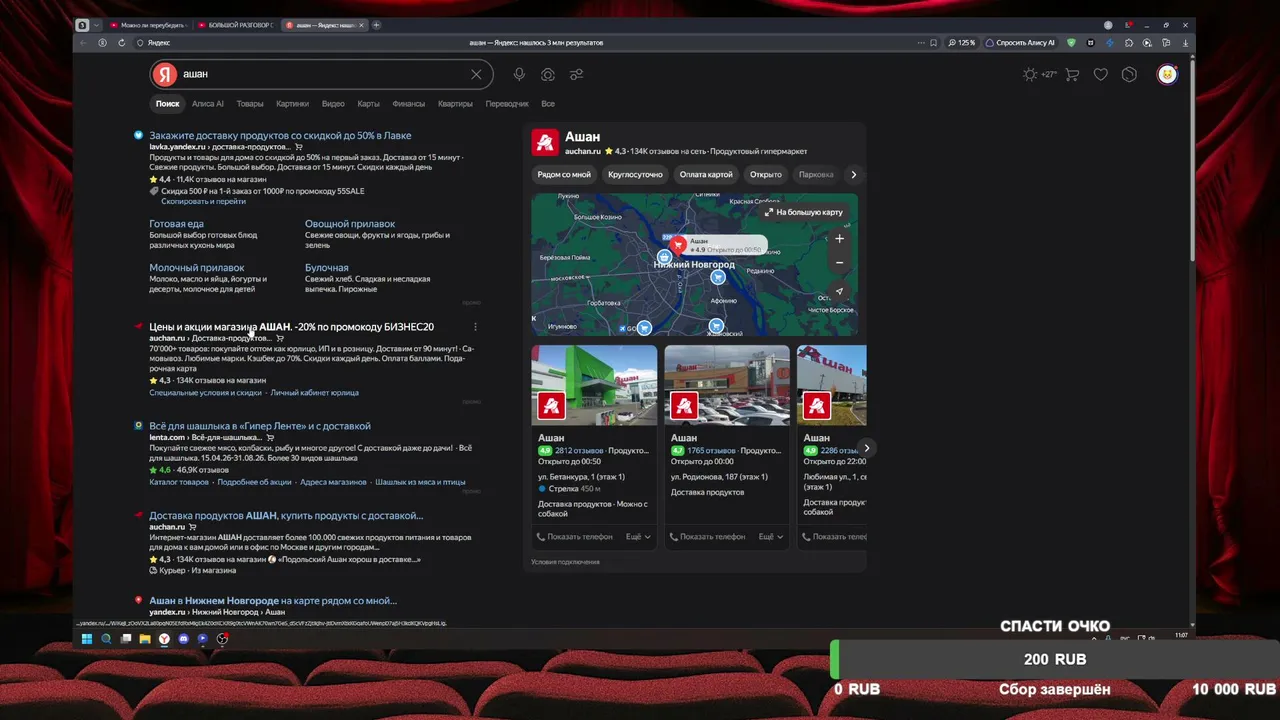This screenshot has width=1280, height=720.
Task: Open the user profile avatar
Action: [1167, 74]
